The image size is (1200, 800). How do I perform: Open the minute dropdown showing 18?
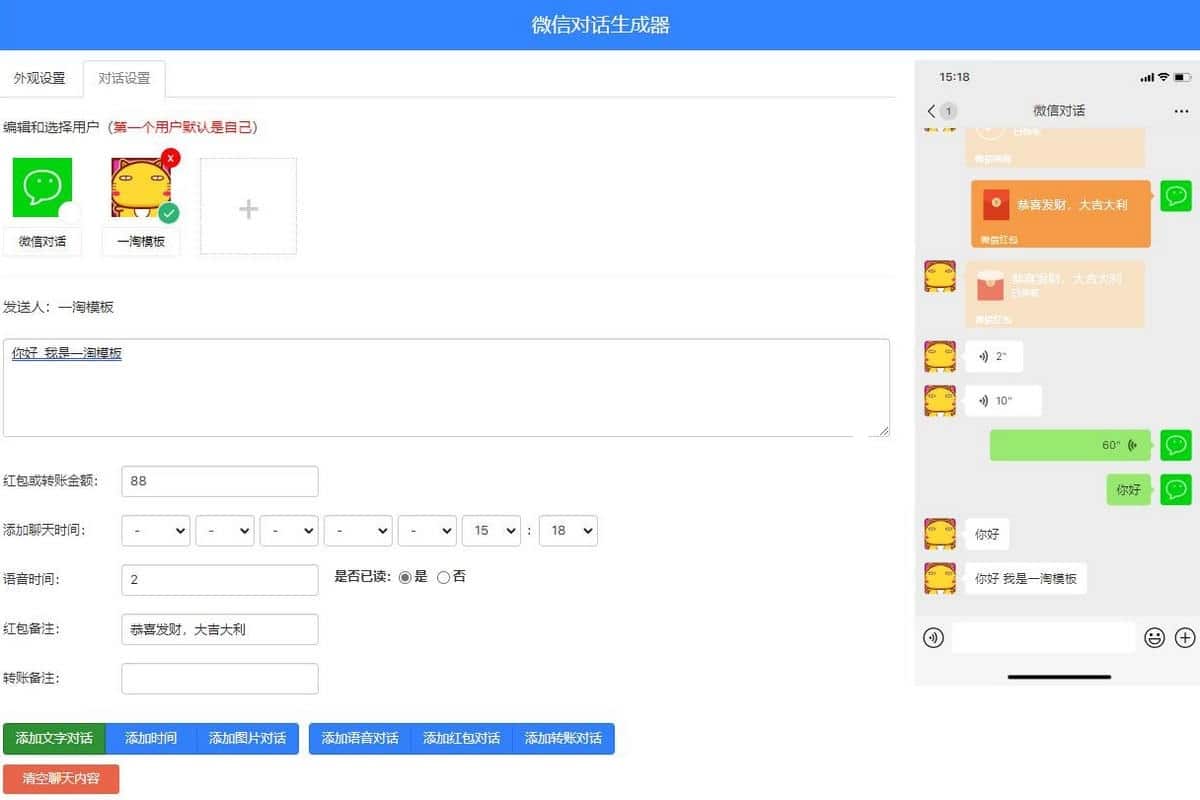click(568, 530)
